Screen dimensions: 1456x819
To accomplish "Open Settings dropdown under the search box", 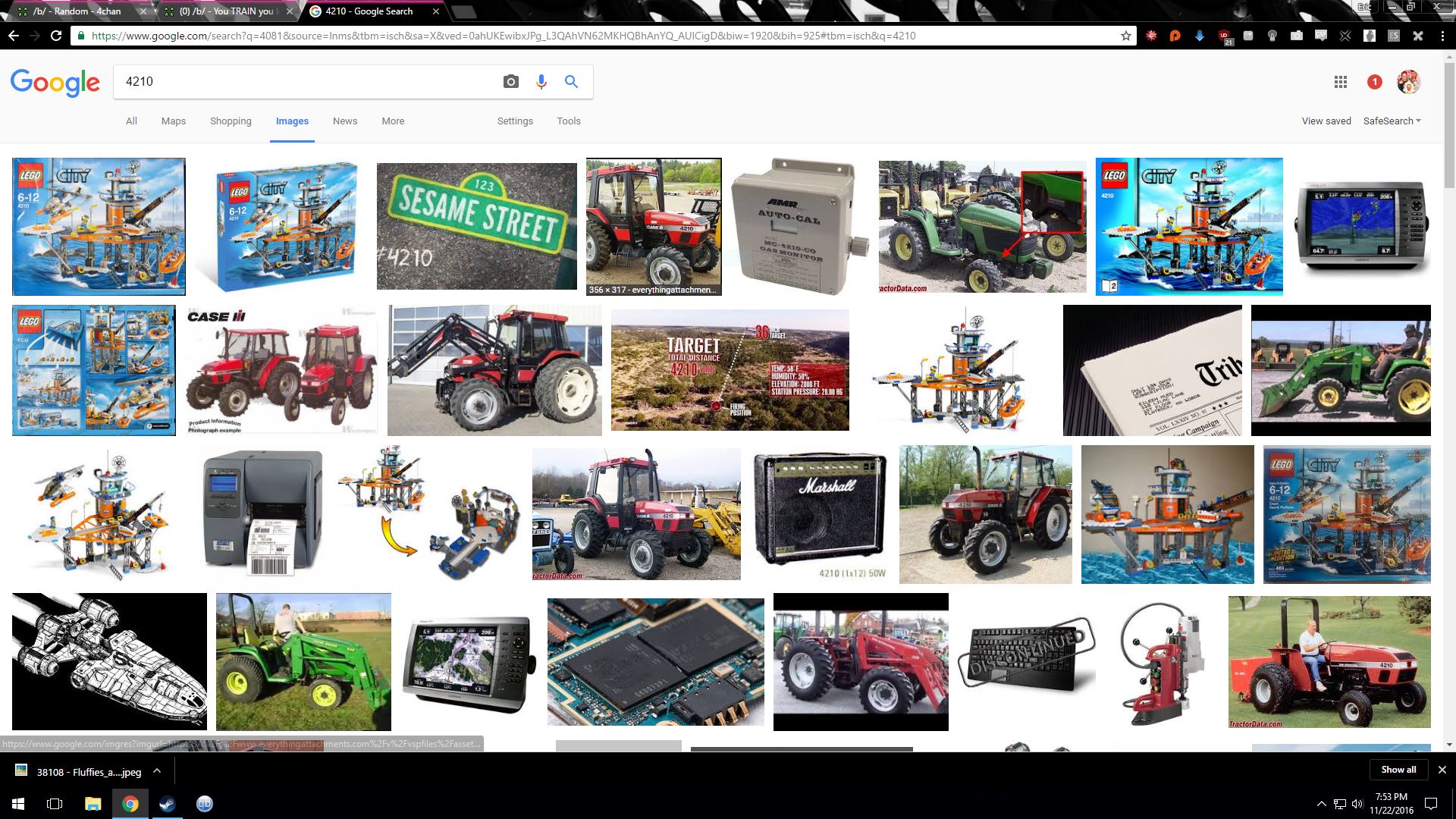I will coord(515,121).
